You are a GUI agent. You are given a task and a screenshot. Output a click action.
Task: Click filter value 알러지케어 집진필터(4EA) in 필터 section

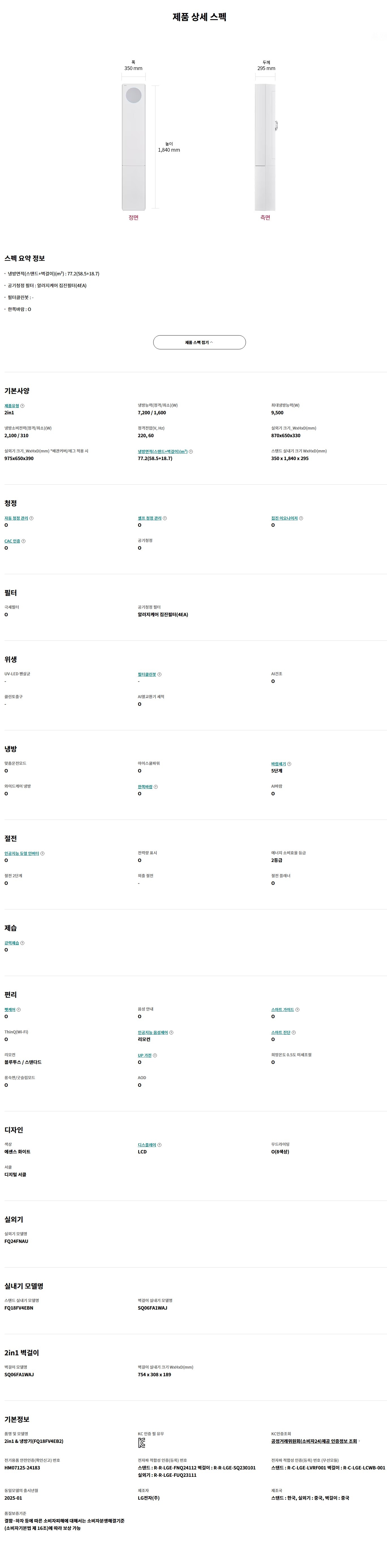pyautogui.click(x=163, y=615)
